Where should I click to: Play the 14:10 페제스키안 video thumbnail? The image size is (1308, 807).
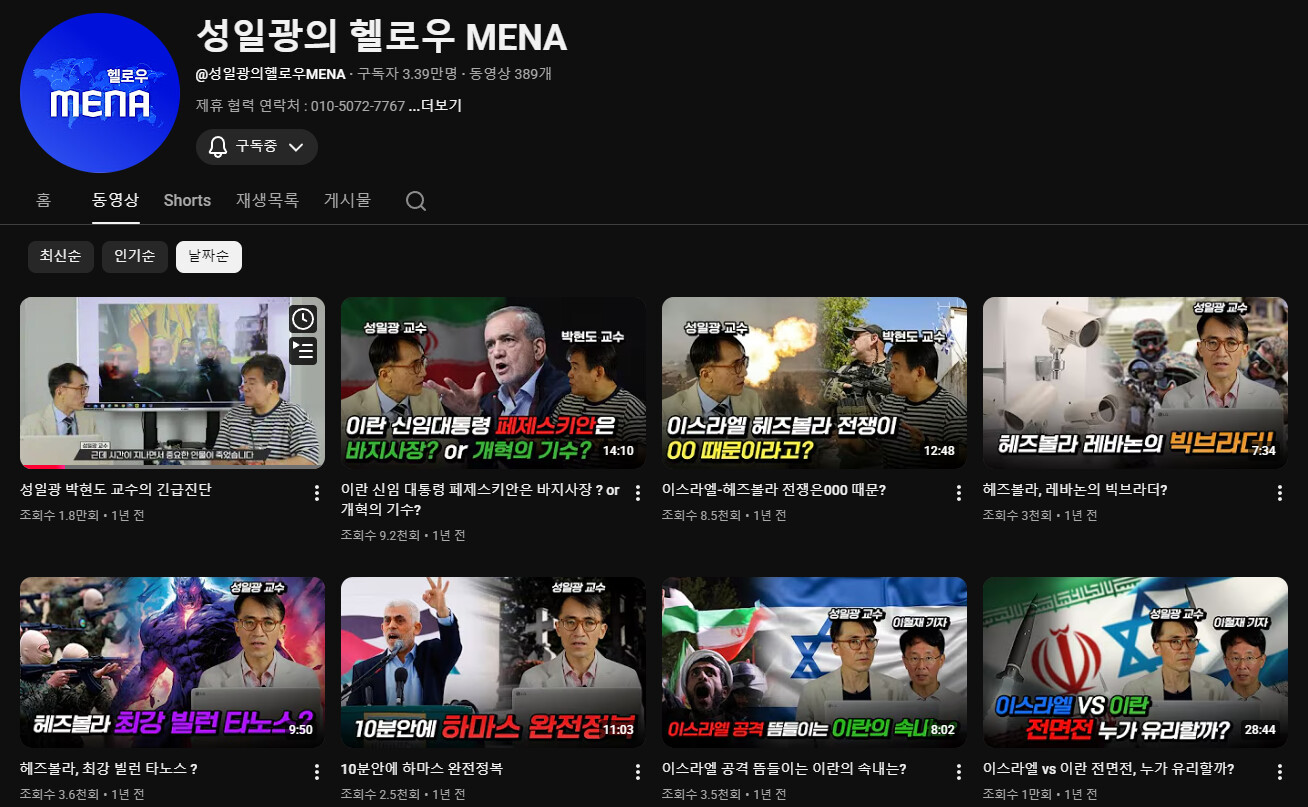493,383
